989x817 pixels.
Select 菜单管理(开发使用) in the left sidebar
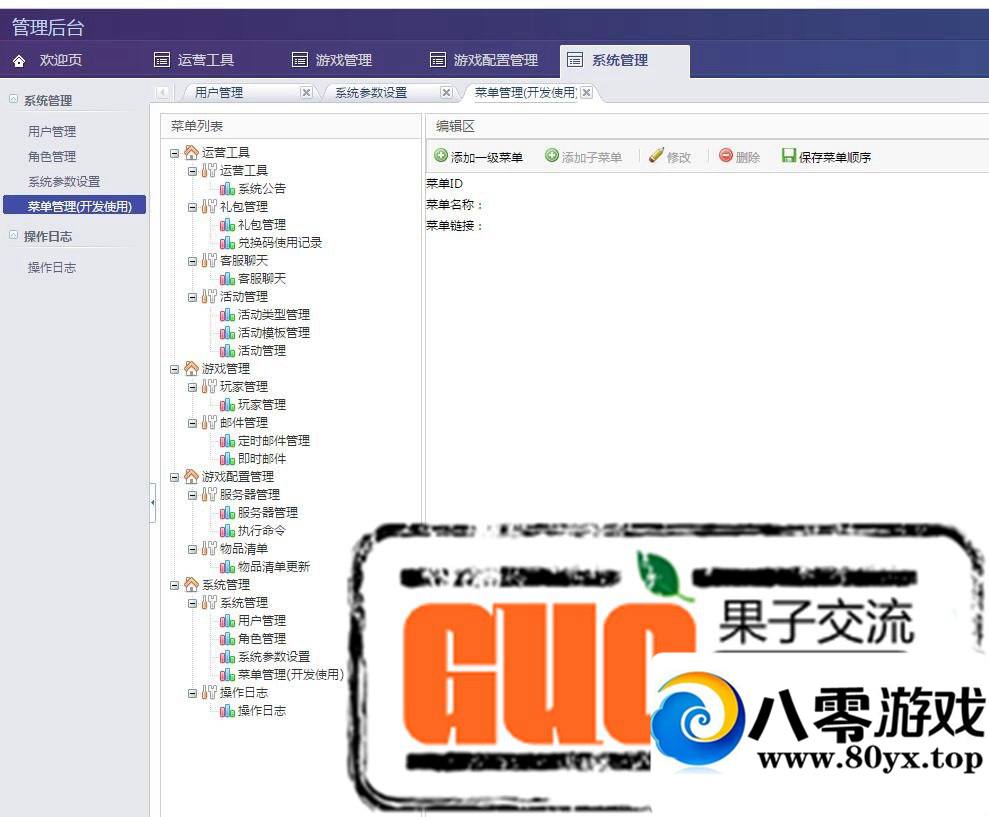(x=74, y=206)
